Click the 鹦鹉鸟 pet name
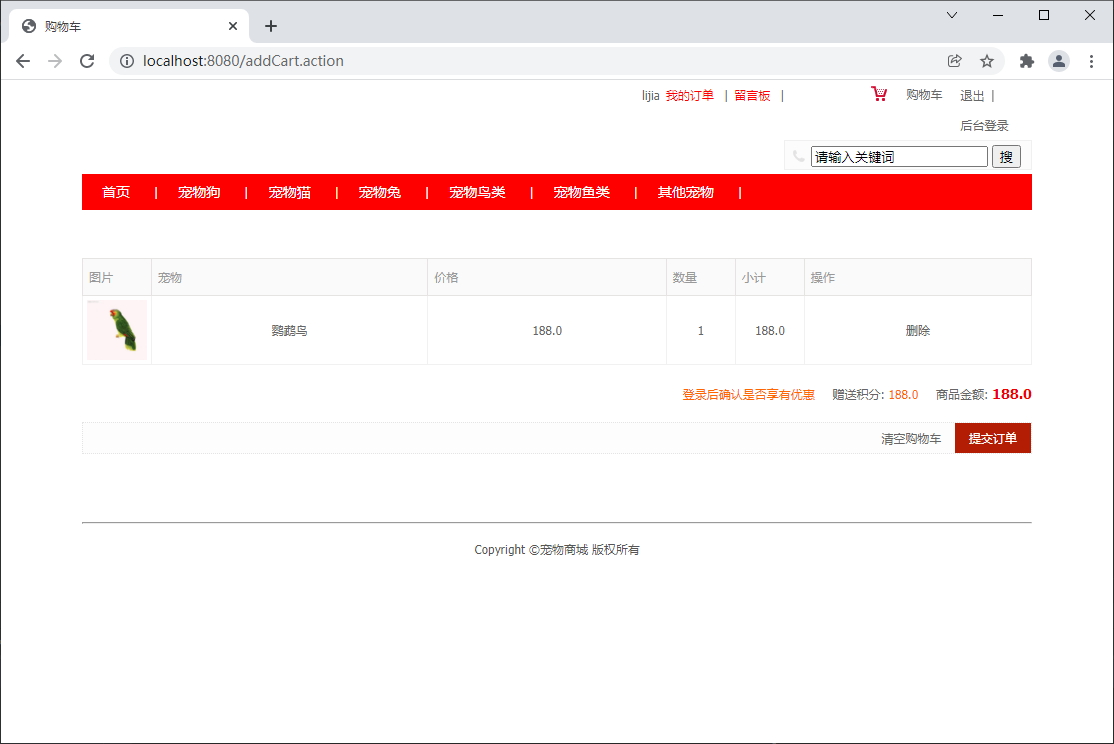Viewport: 1114px width, 744px height. tap(289, 330)
